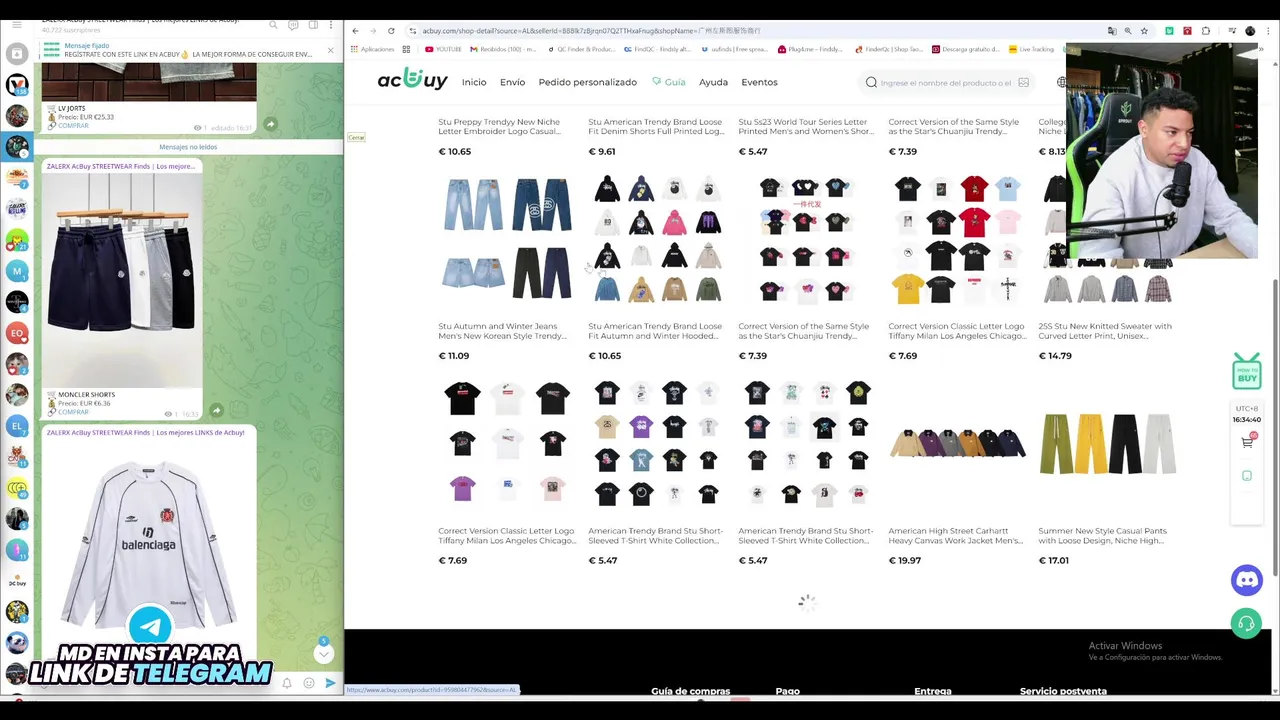Screen dimensions: 1280x720
Task: Open Telegram channel three-dot menu
Action: 332,24
